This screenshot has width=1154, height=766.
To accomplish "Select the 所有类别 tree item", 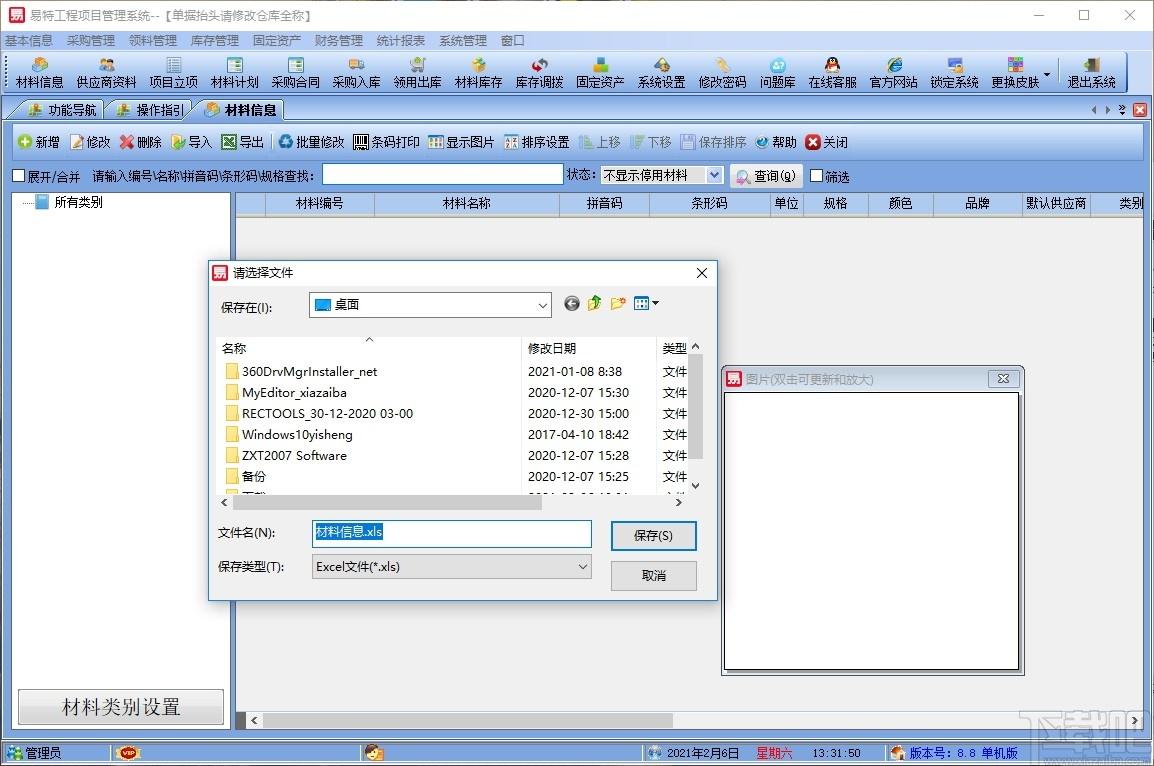I will (x=78, y=202).
